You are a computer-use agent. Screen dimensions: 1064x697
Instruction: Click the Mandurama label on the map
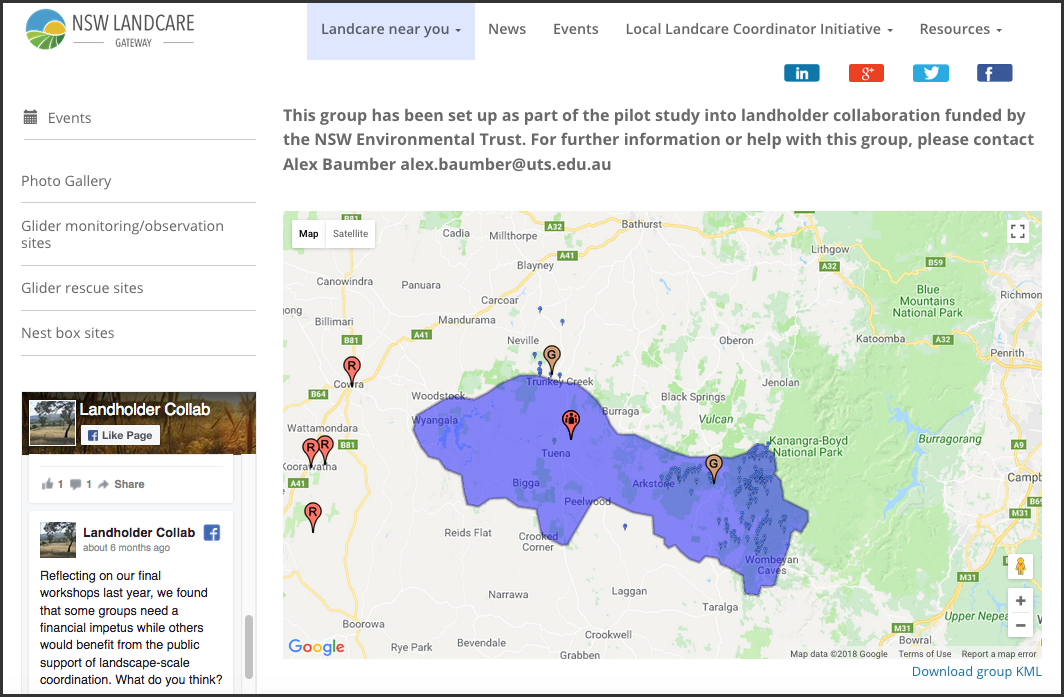click(x=467, y=320)
